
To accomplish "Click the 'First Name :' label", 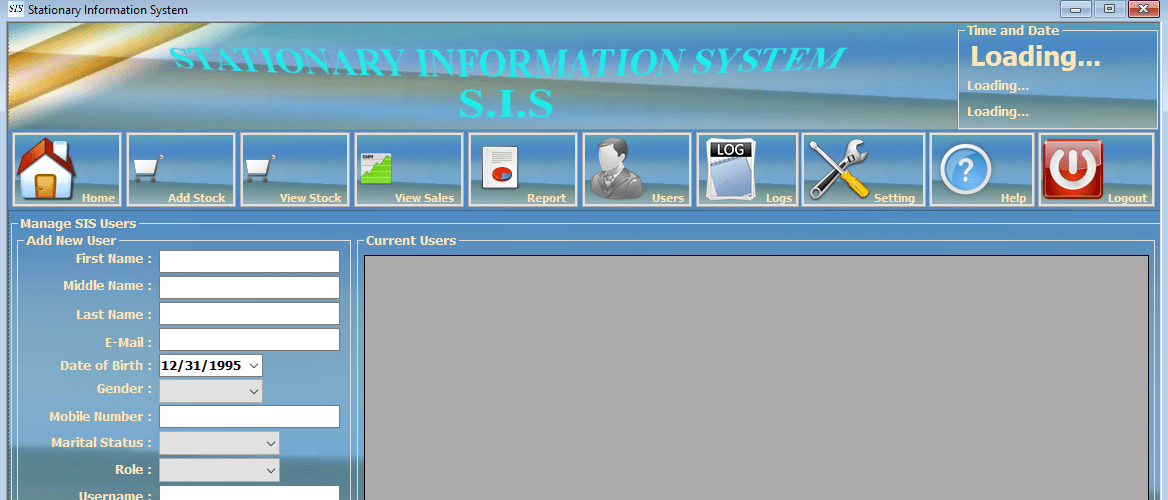I will pyautogui.click(x=114, y=259).
